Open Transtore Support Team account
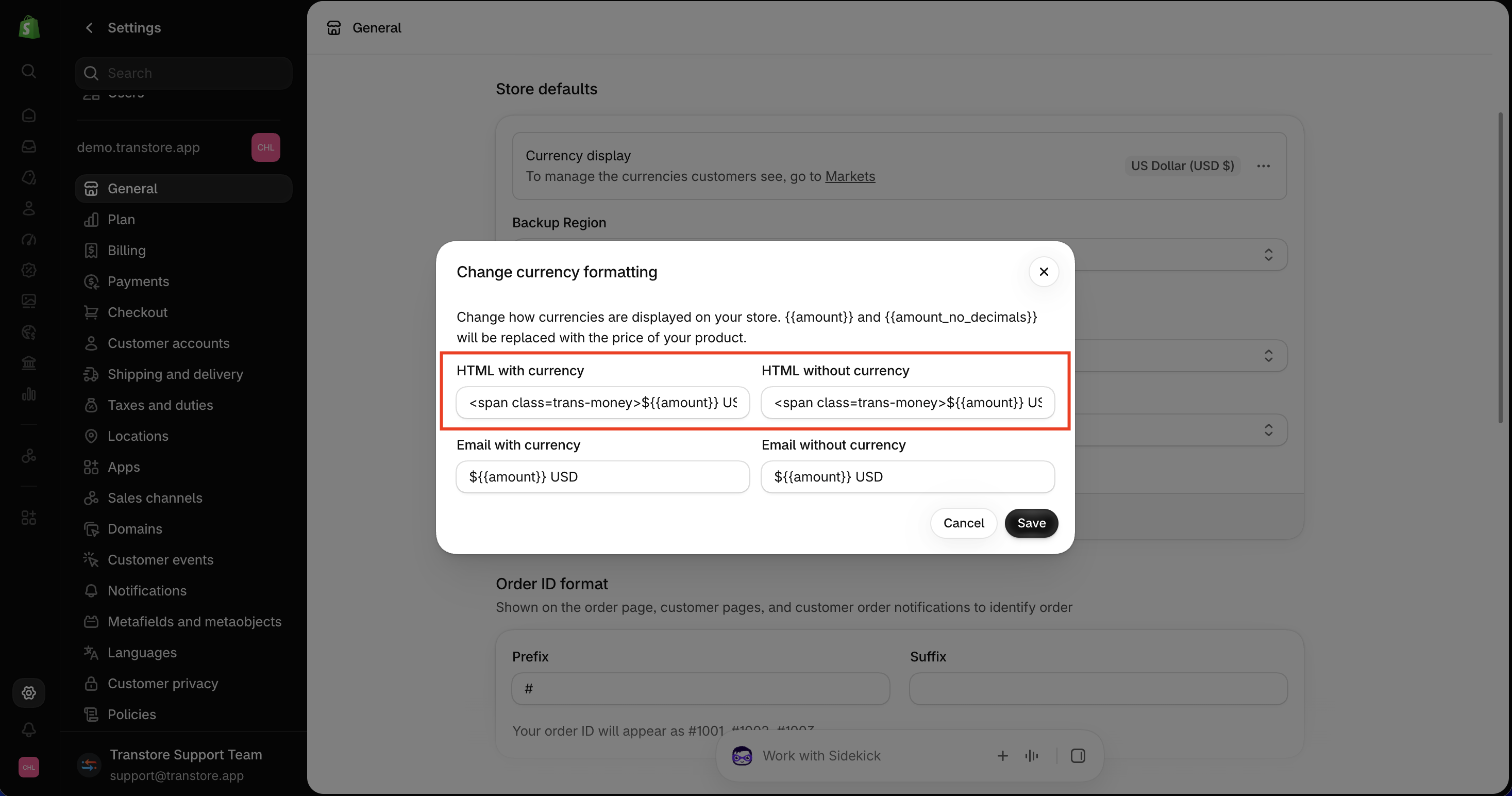This screenshot has height=796, width=1512. [x=183, y=765]
